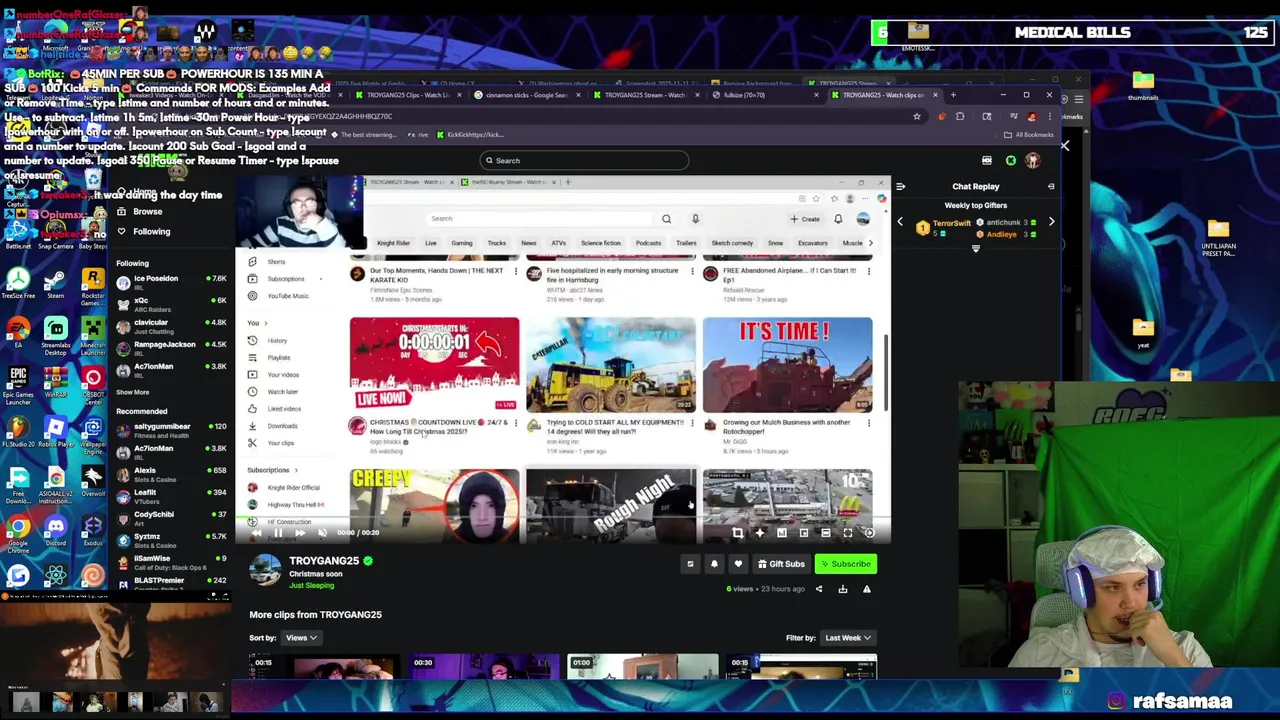This screenshot has height=720, width=1280.
Task: Click the Epic Games Launcher desktop icon
Action: coord(18,382)
